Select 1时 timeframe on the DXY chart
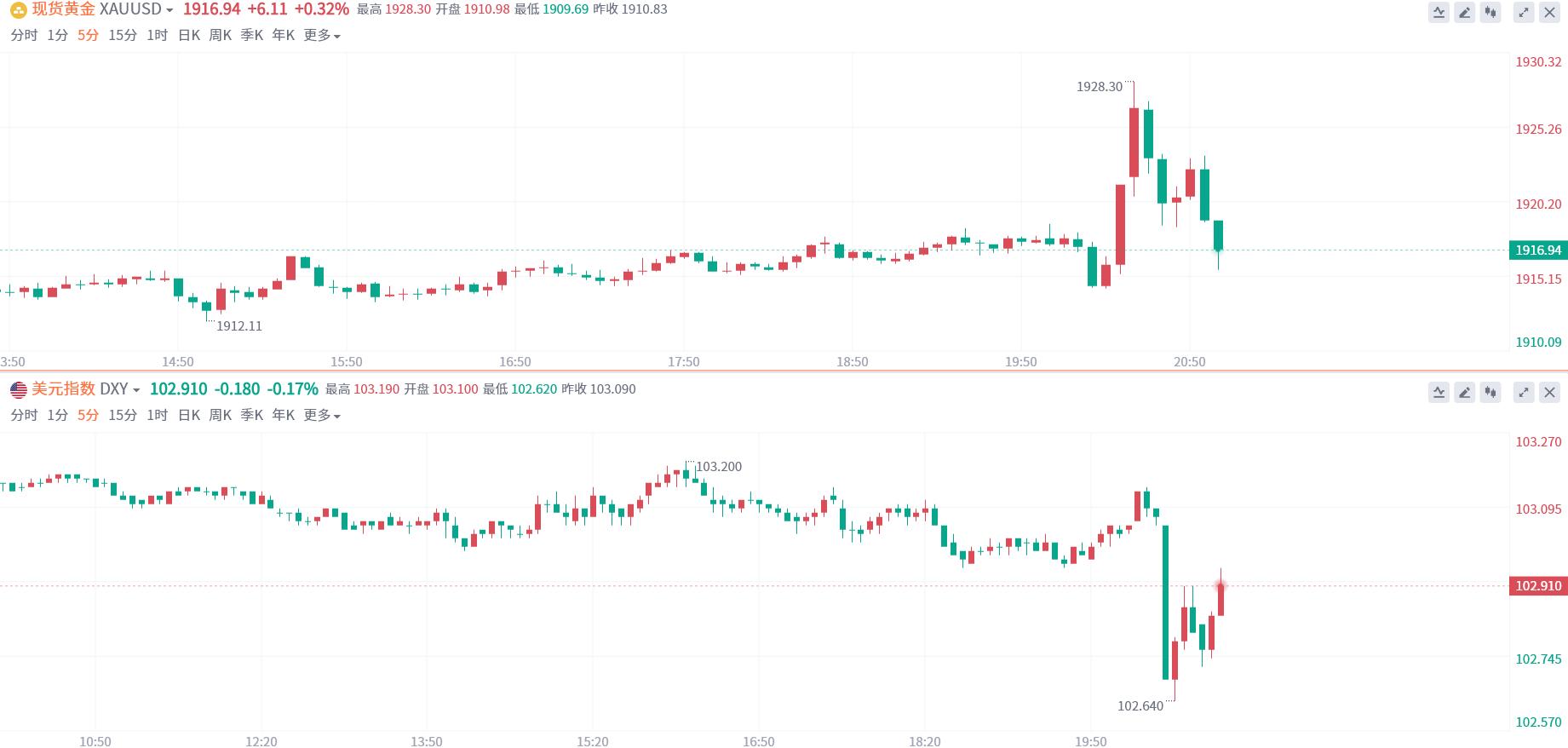This screenshot has width=1568, height=748. click(158, 415)
